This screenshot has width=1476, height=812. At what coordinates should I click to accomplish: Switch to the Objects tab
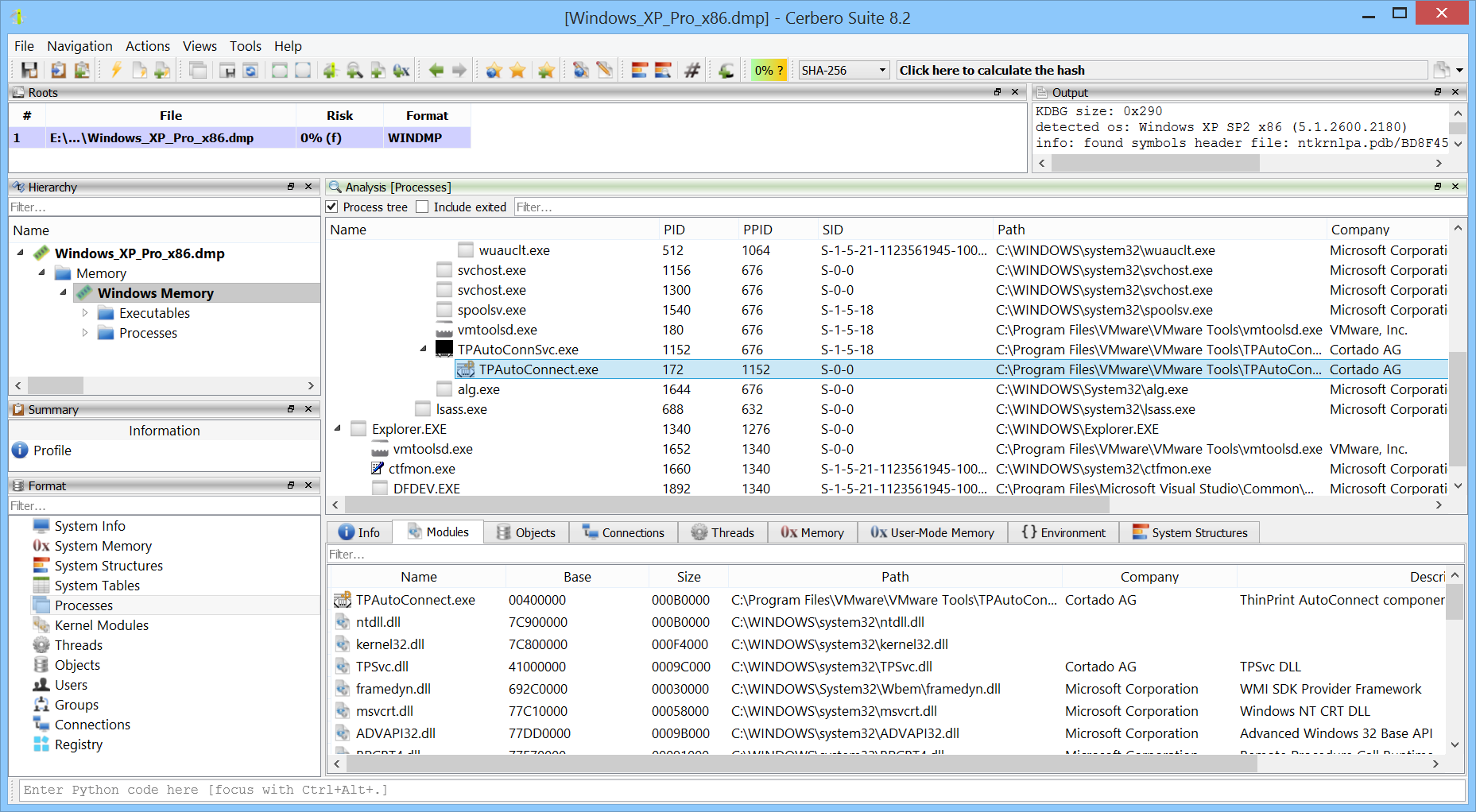[x=526, y=532]
